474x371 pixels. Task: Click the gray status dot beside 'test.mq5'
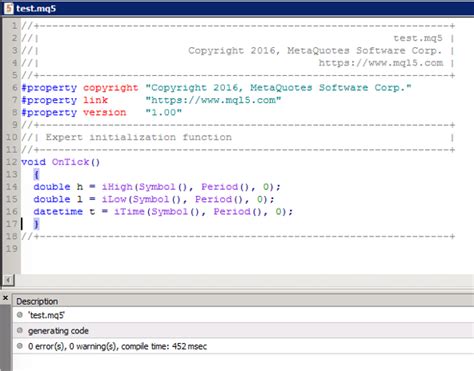(20, 315)
